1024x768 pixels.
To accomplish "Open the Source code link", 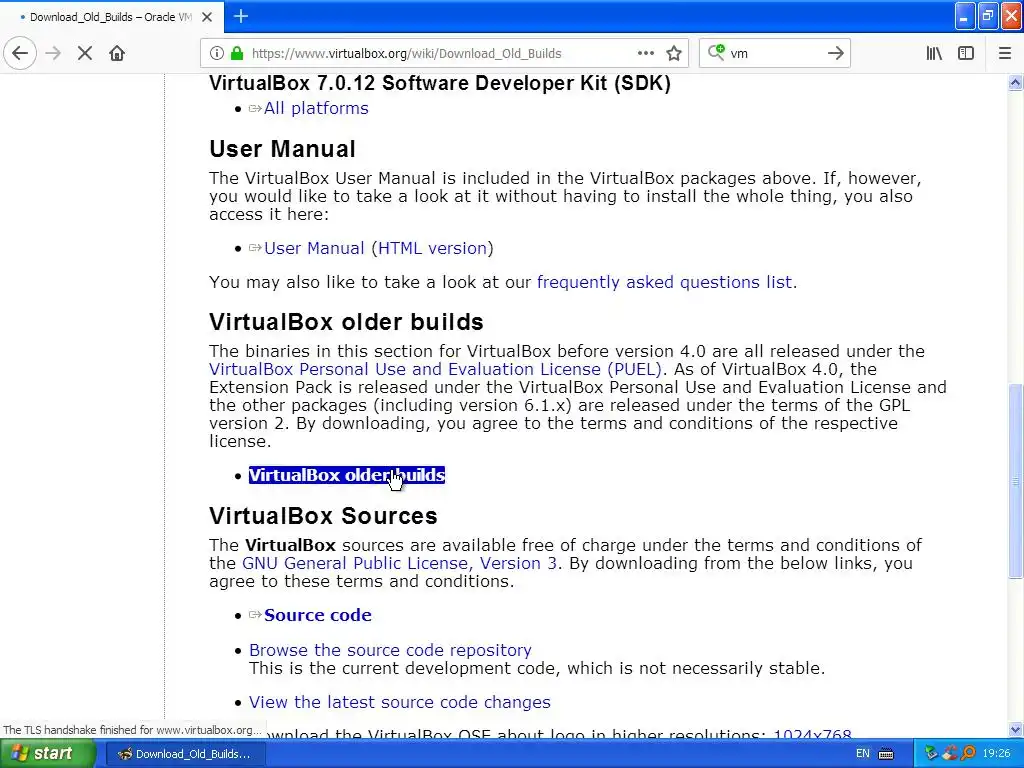I will click(317, 615).
